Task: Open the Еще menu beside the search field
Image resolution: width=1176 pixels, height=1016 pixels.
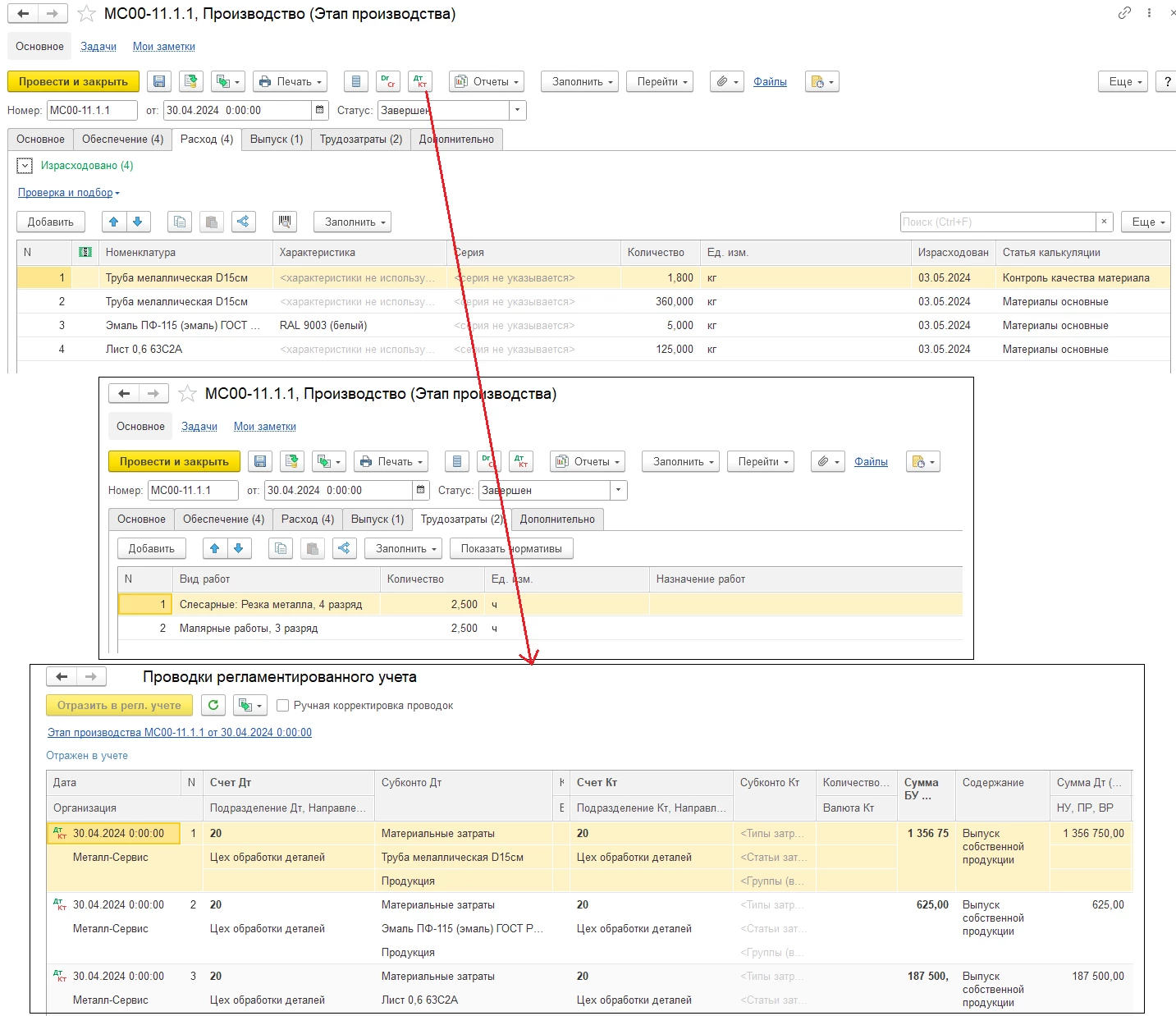Action: (x=1145, y=222)
